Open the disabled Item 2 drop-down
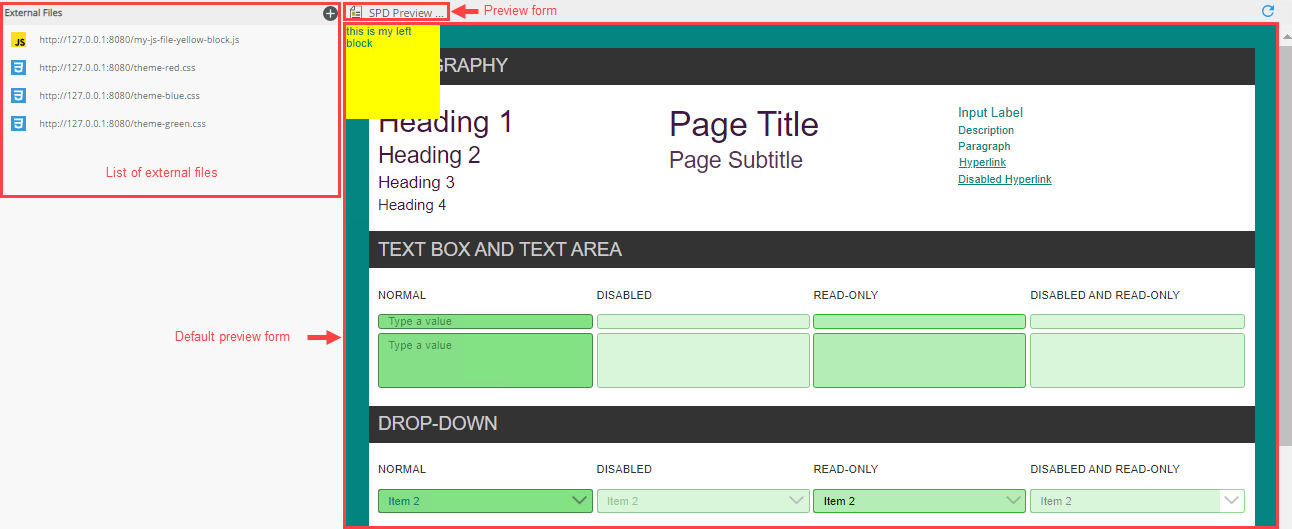Viewport: 1292px width, 529px height. [703, 501]
